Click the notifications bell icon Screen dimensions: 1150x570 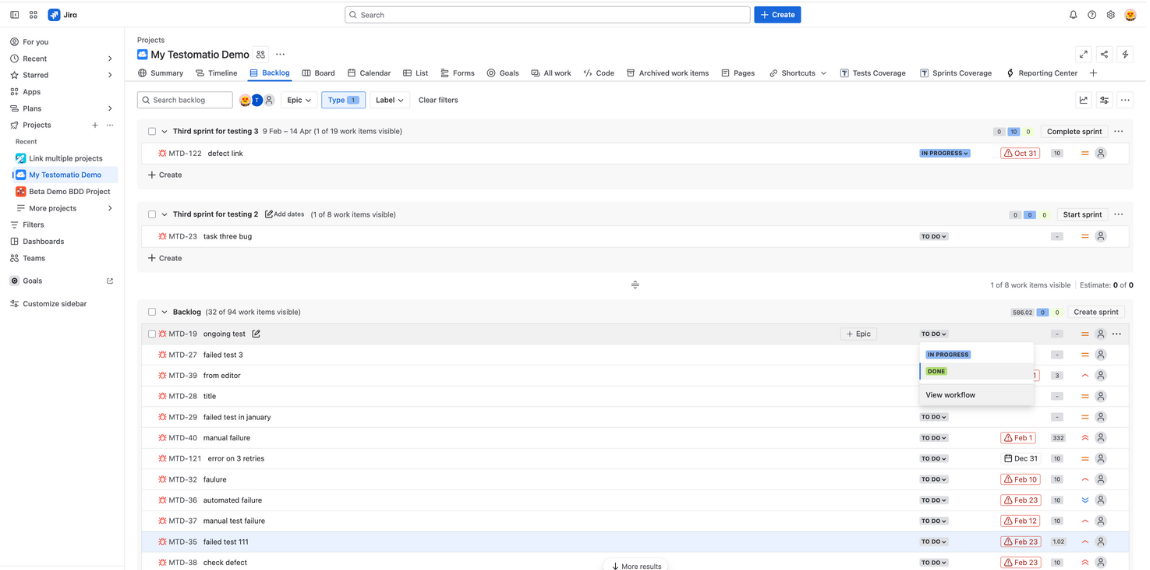pyautogui.click(x=1073, y=15)
